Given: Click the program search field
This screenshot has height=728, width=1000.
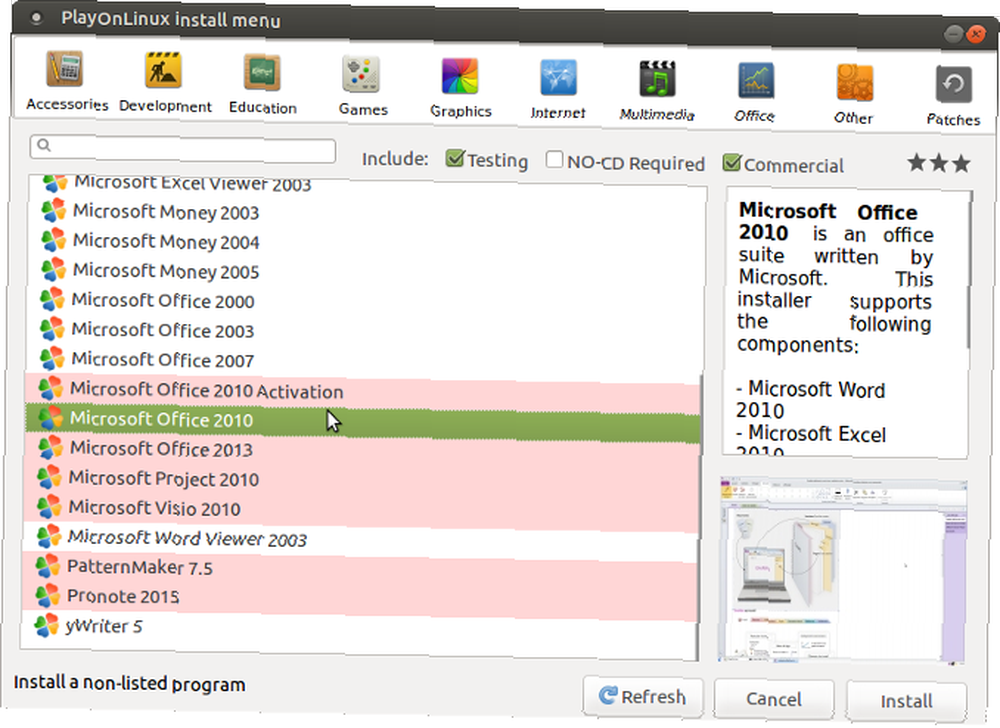Looking at the screenshot, I should click(x=182, y=149).
